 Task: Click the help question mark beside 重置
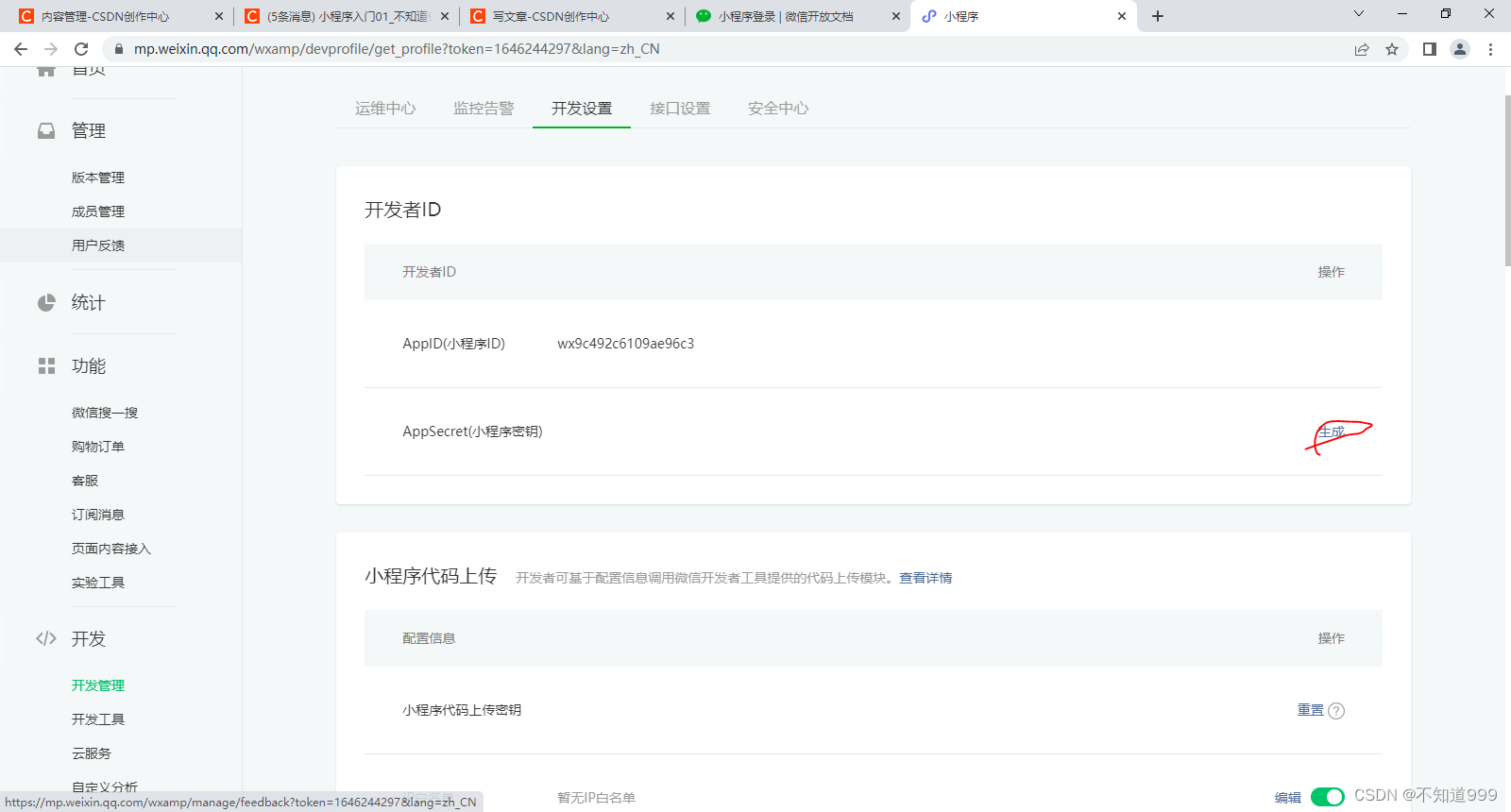tap(1336, 711)
